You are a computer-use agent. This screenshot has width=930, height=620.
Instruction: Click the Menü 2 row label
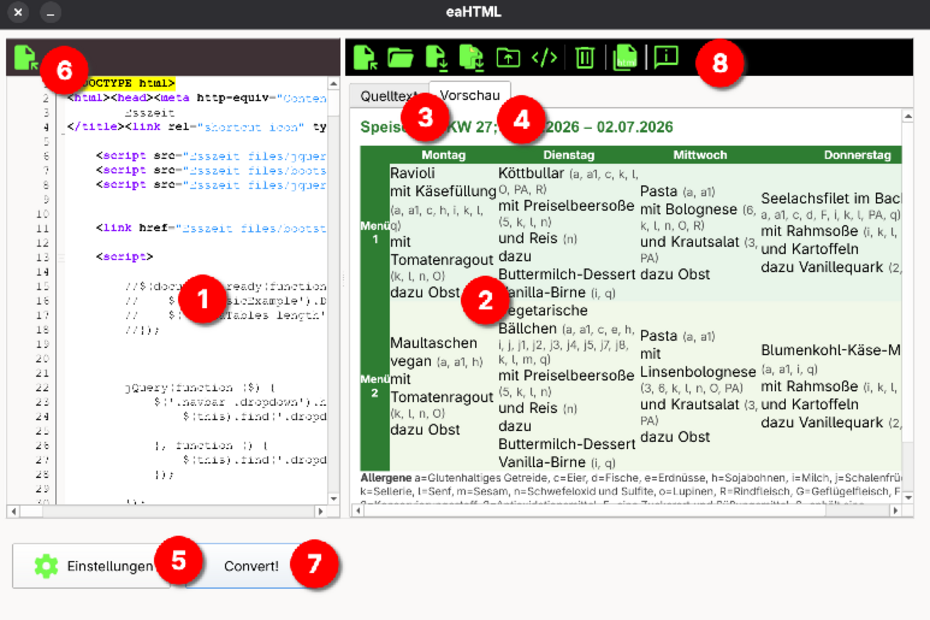(x=375, y=386)
